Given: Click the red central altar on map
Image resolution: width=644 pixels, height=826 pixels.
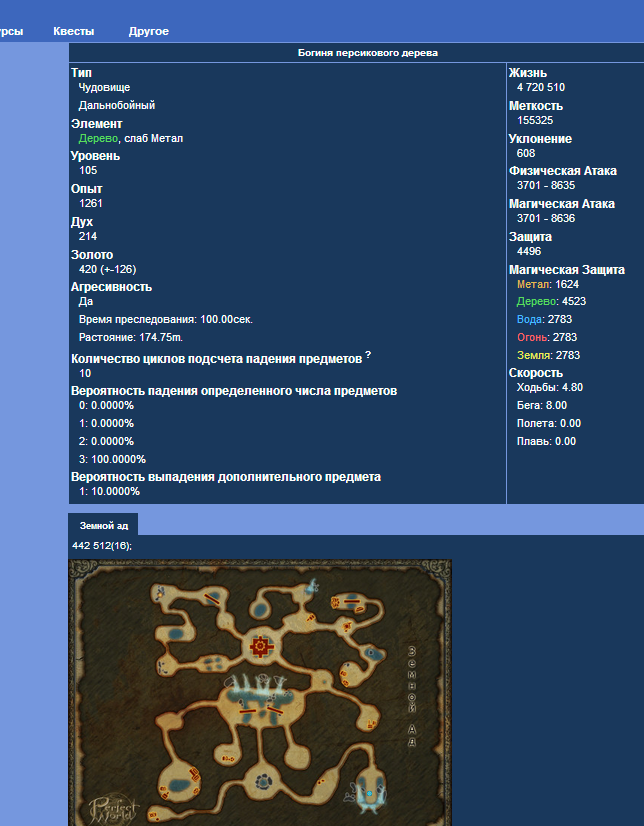Looking at the screenshot, I should coord(260,646).
